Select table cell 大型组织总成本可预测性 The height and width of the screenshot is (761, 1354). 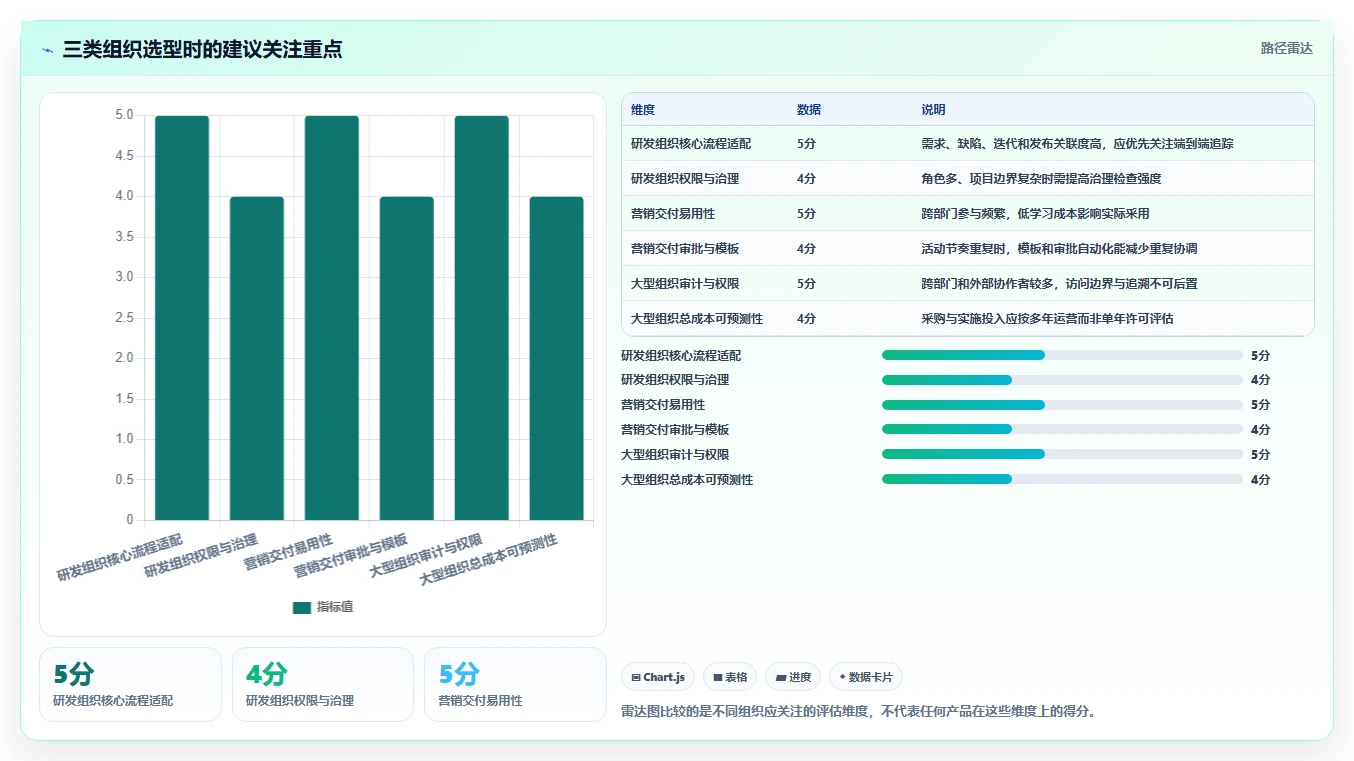697,319
